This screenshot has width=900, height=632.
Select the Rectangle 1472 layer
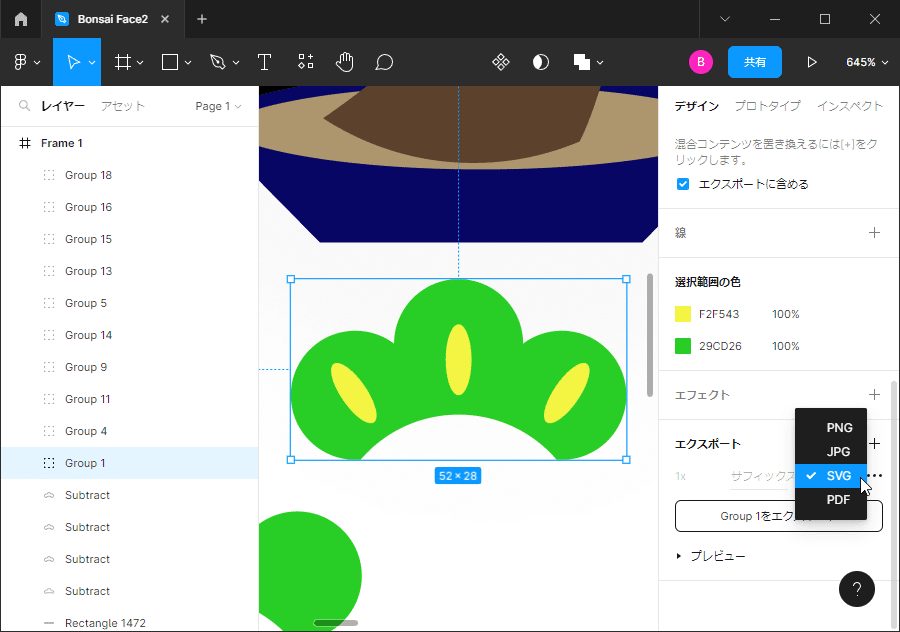pos(130,623)
